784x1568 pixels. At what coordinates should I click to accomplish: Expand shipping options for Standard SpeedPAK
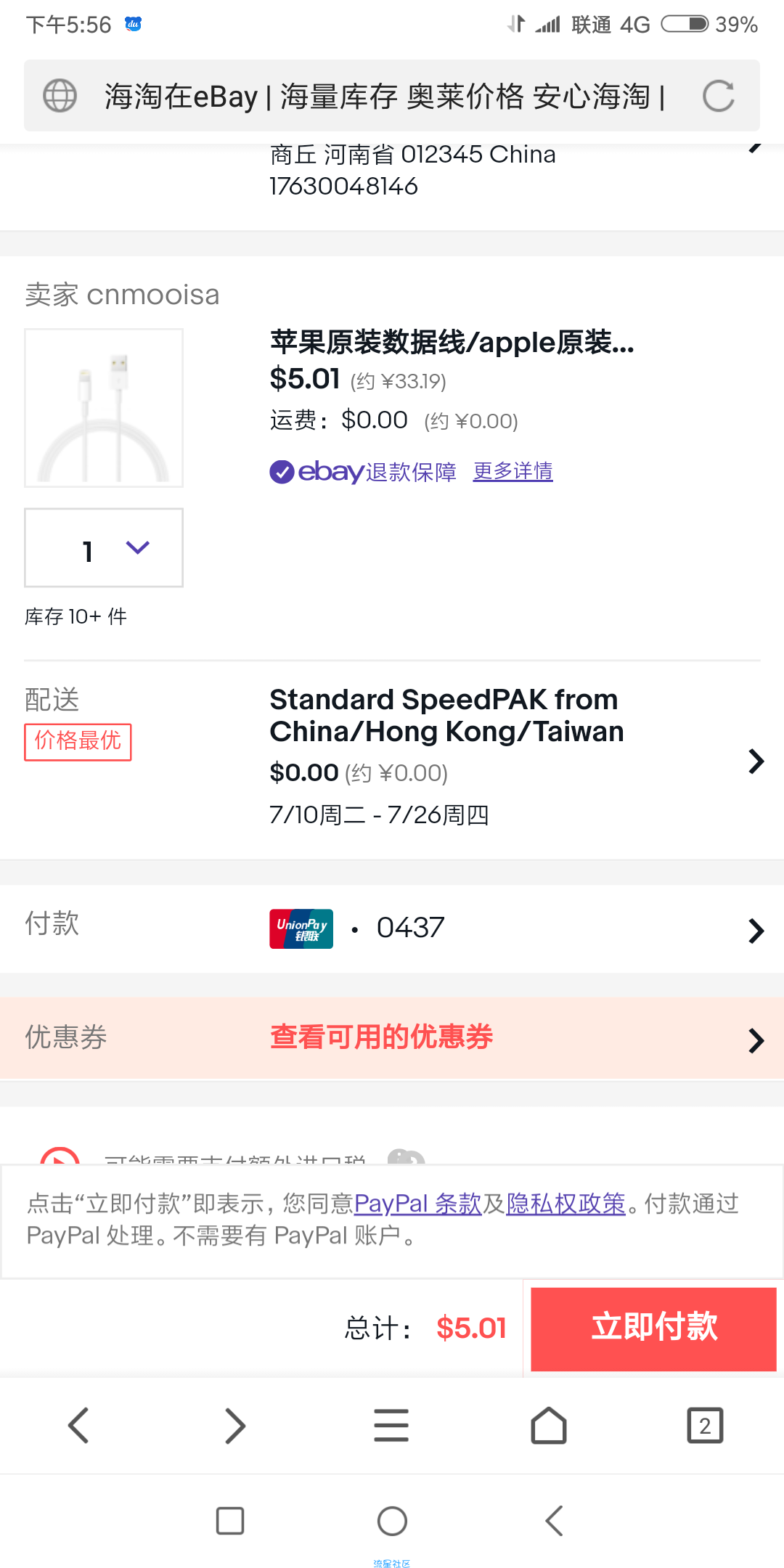[x=756, y=761]
